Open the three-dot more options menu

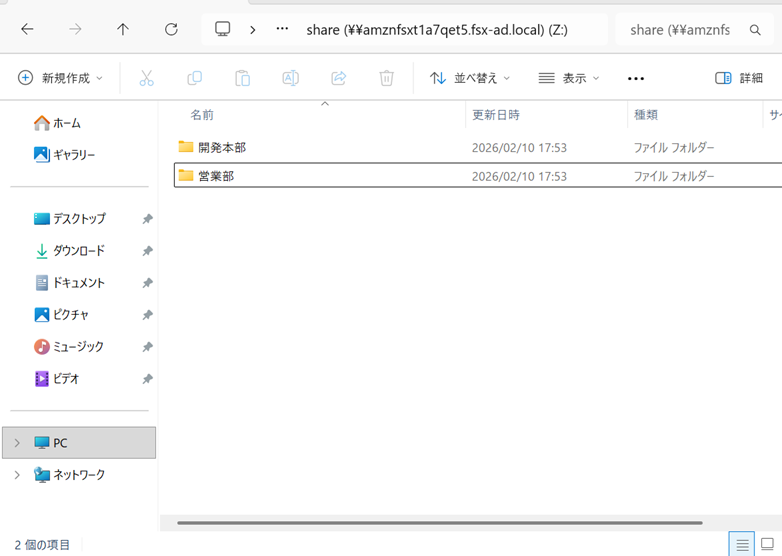[x=636, y=78]
